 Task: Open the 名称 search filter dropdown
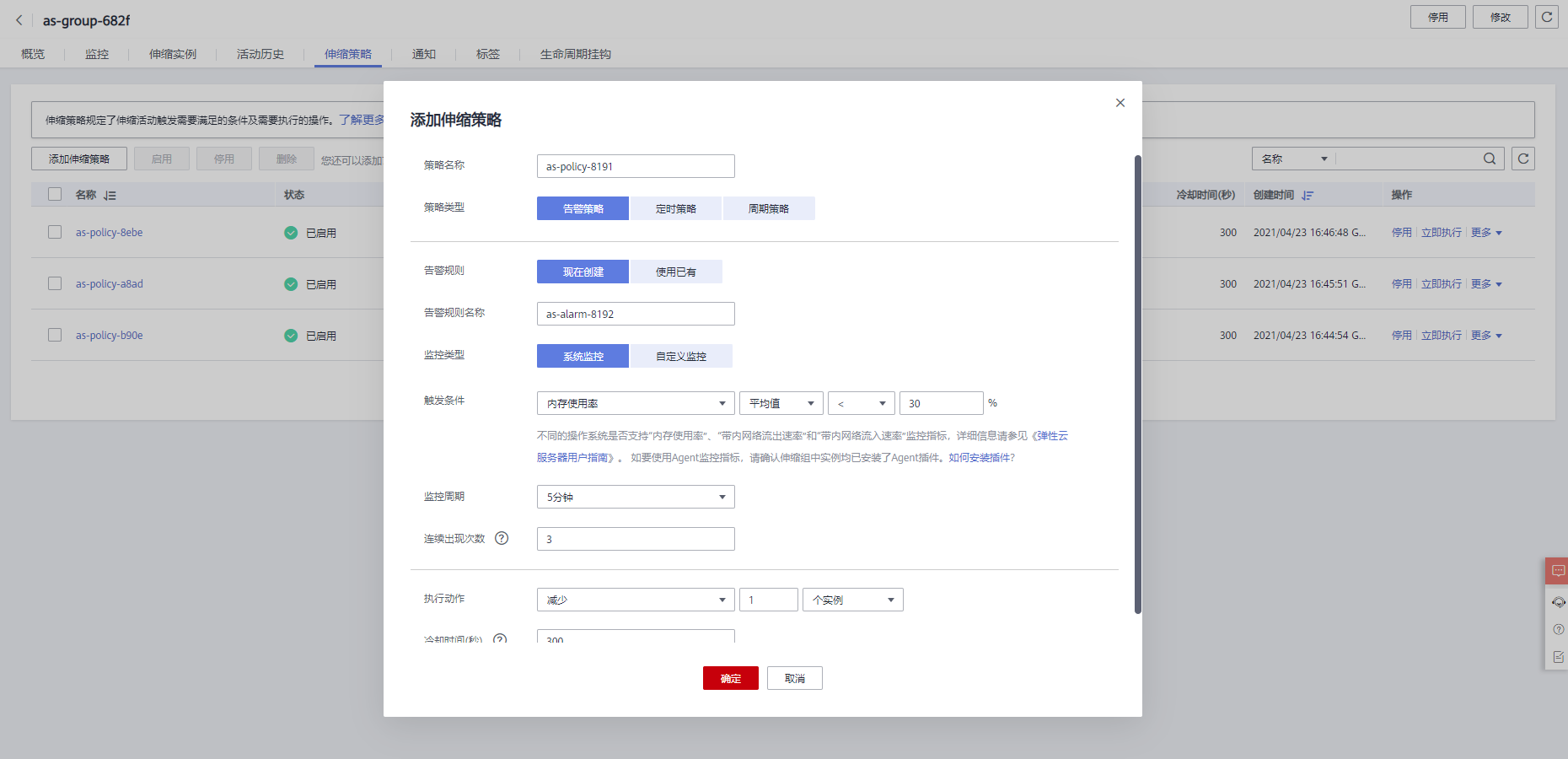point(1294,159)
